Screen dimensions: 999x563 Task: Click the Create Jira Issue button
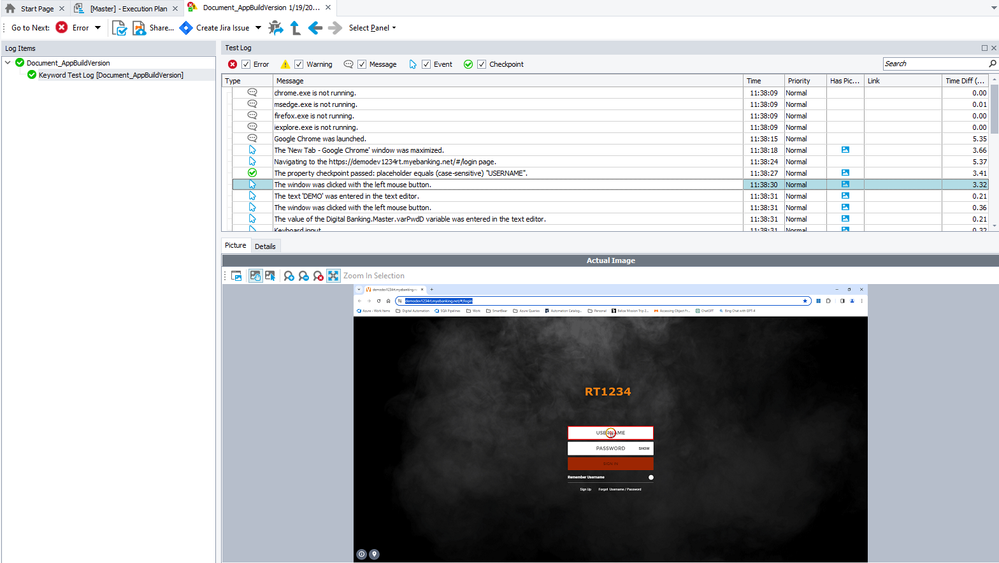[214, 28]
